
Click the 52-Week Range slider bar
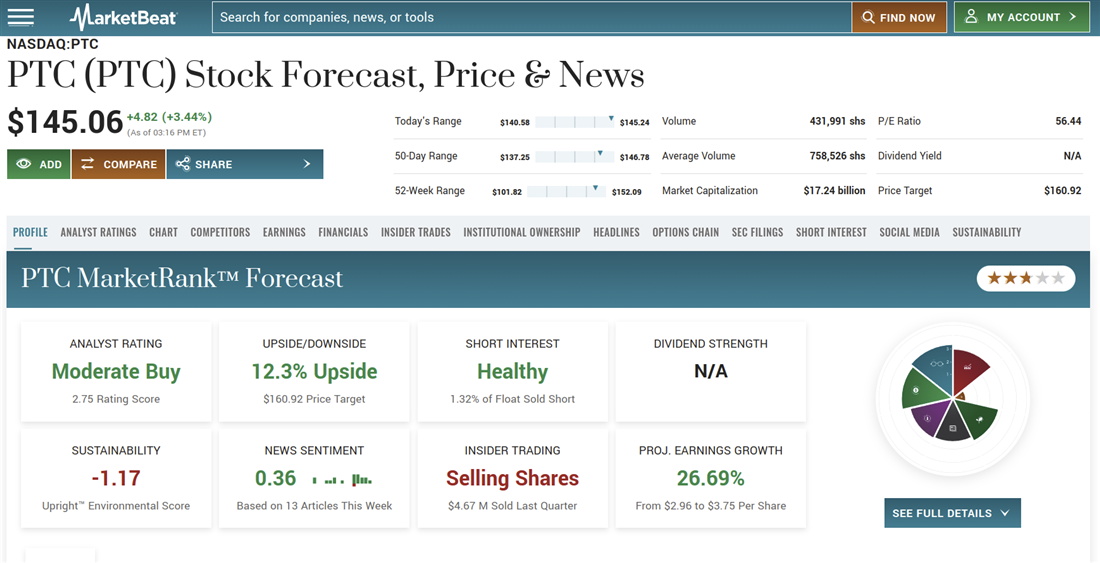(566, 191)
